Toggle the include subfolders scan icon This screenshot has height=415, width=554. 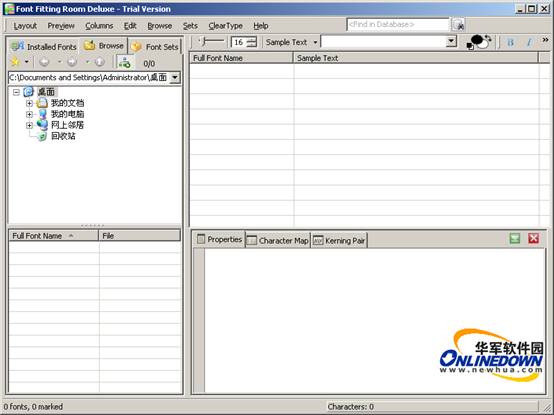(x=125, y=63)
